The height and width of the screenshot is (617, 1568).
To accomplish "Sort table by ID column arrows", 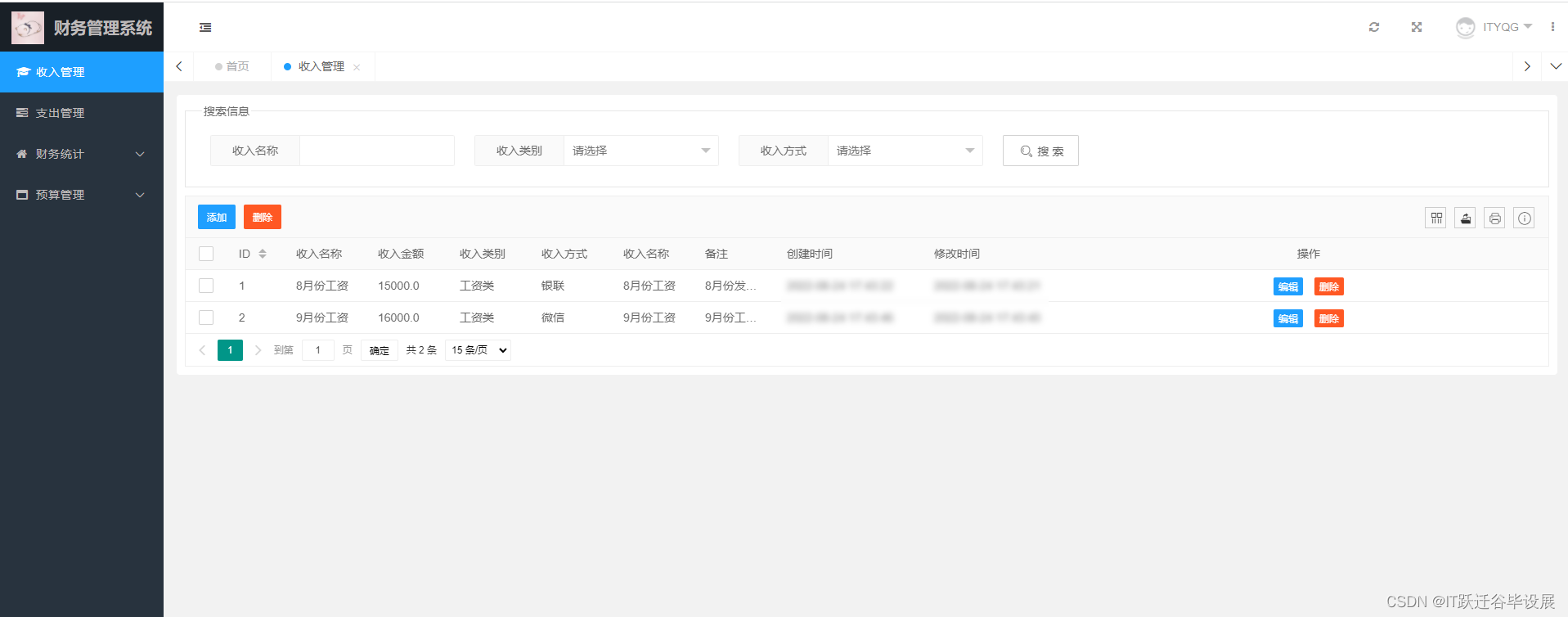I will pyautogui.click(x=263, y=254).
